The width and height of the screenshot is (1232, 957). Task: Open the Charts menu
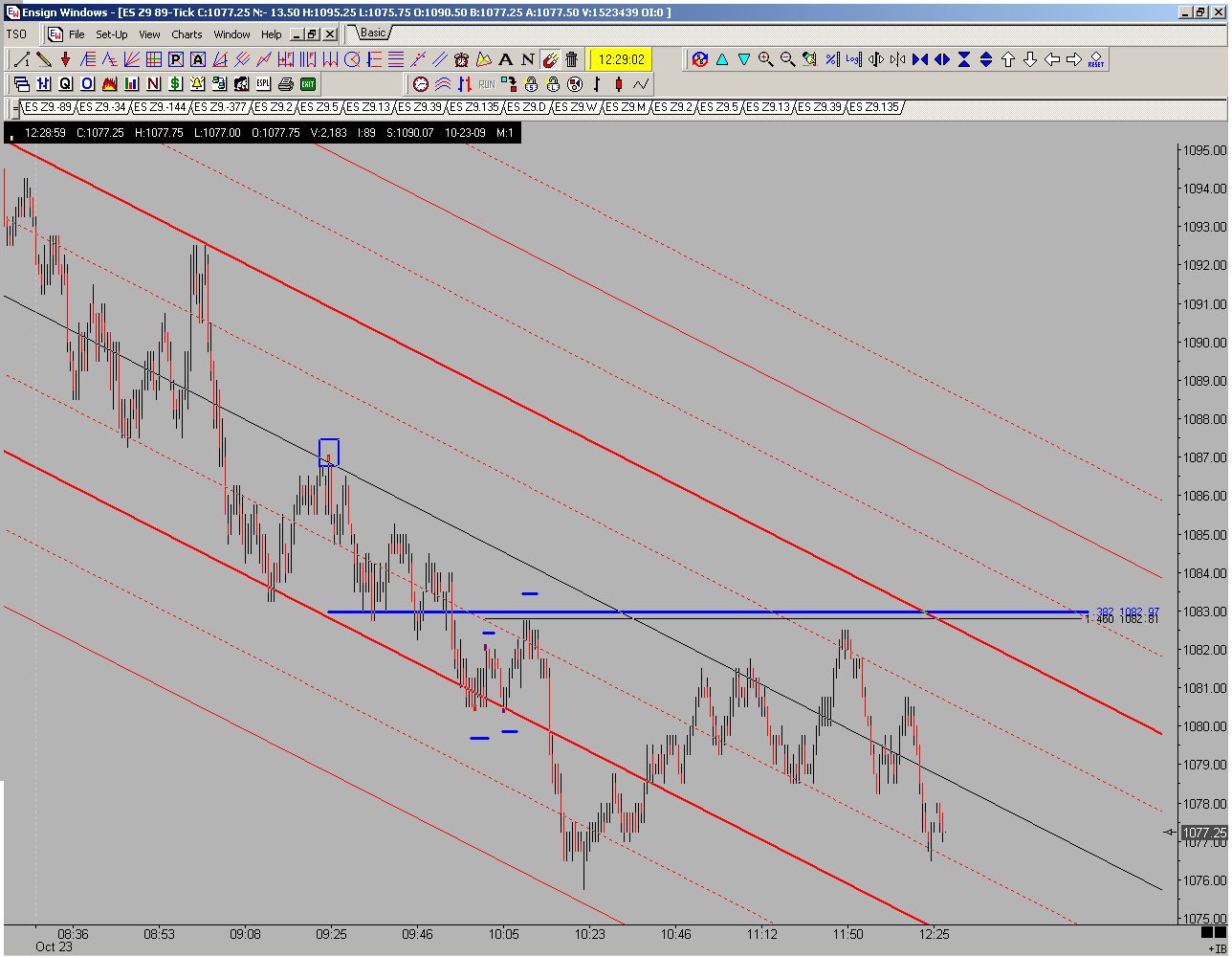point(187,34)
